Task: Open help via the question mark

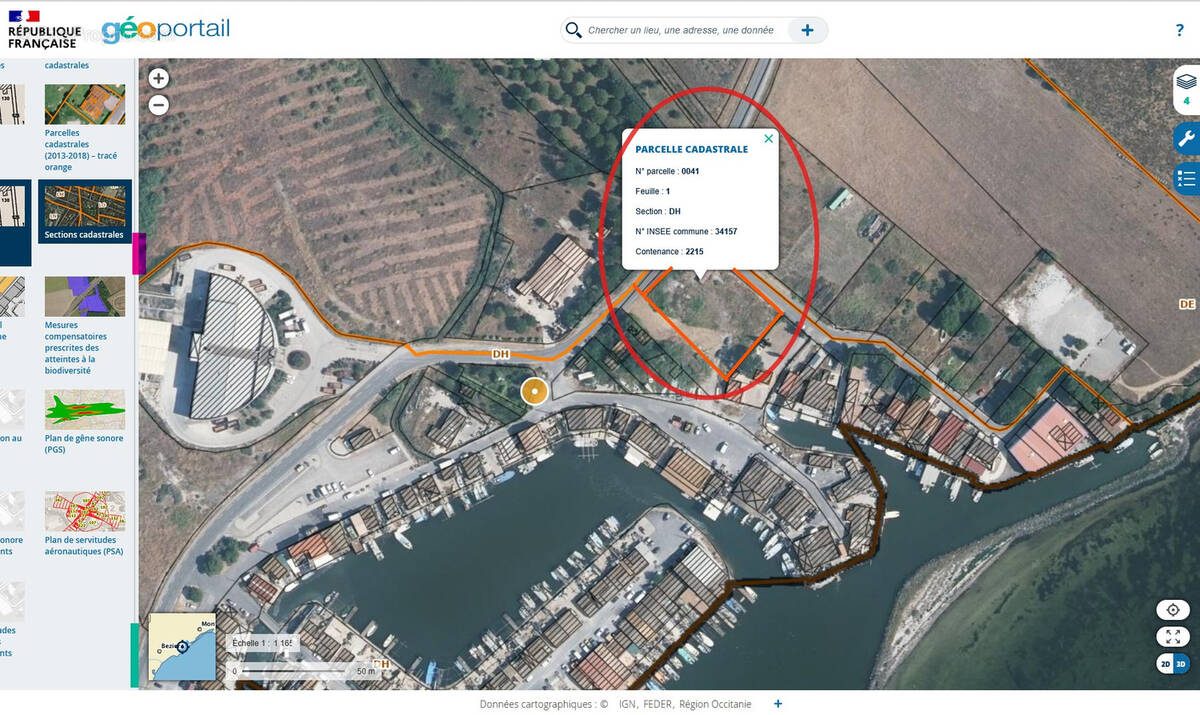Action: (x=1180, y=31)
